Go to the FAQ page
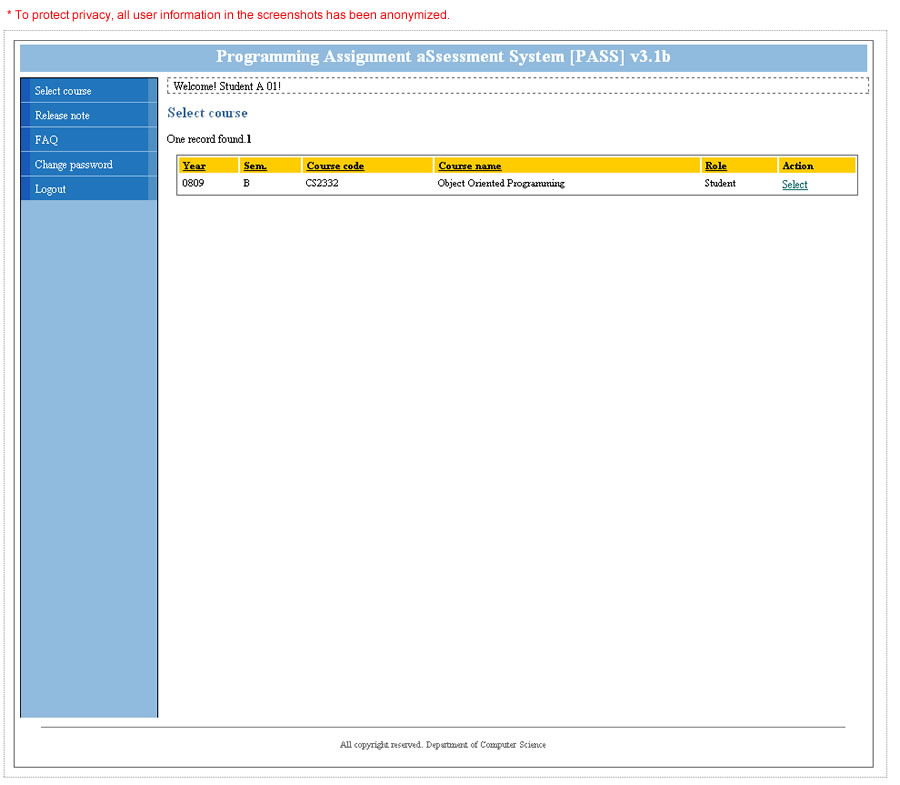This screenshot has height=785, width=900. click(x=46, y=140)
